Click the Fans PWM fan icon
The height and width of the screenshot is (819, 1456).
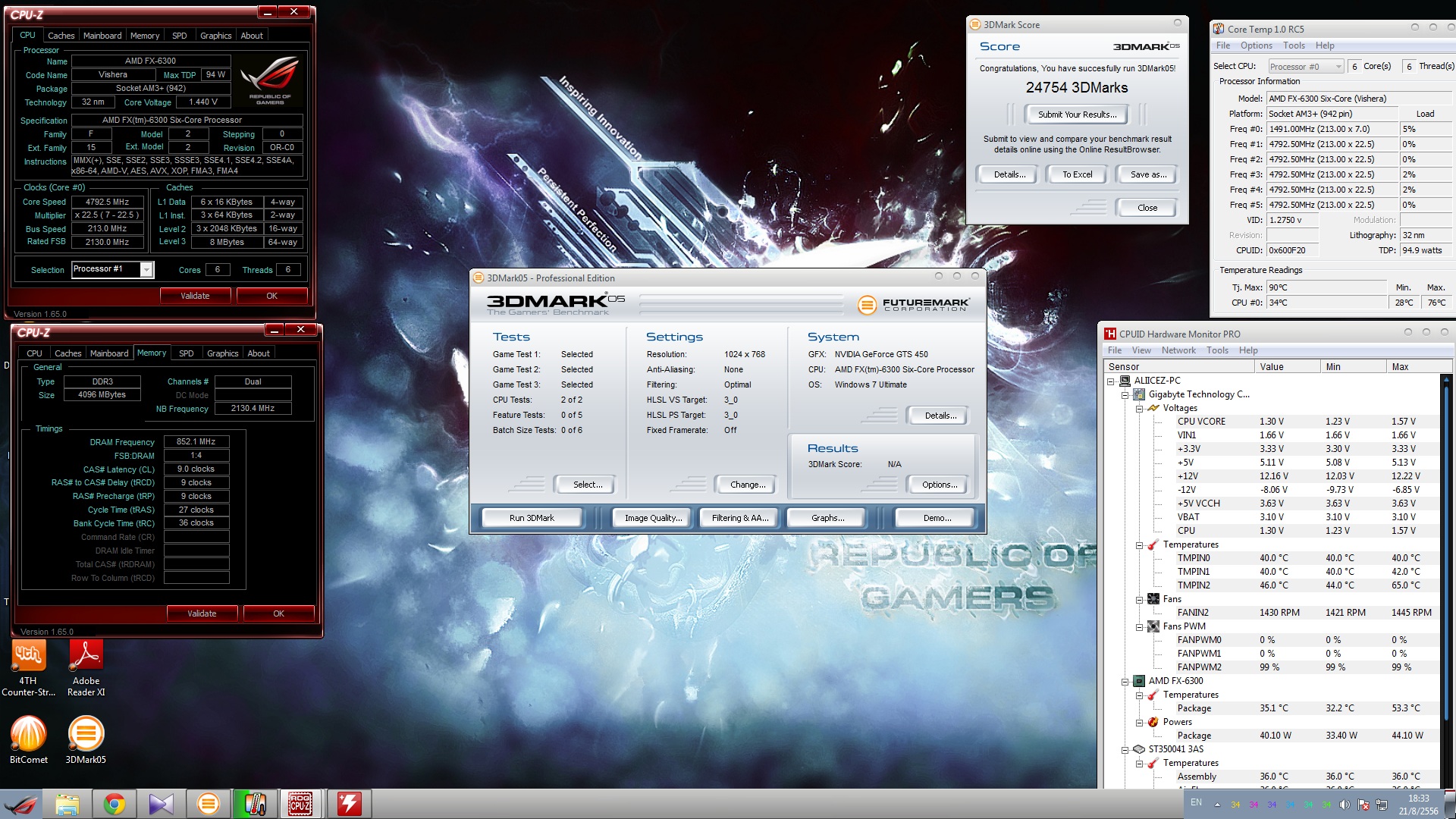point(1153,626)
